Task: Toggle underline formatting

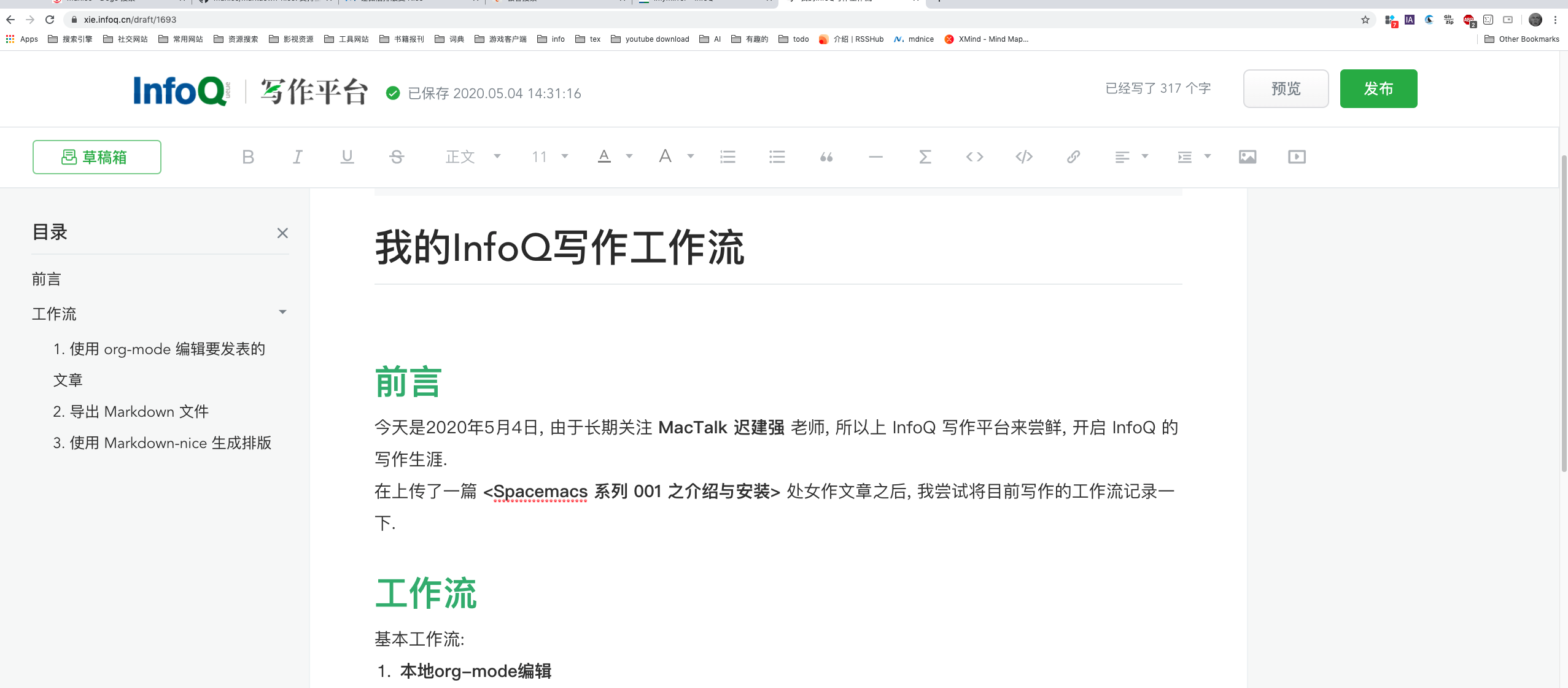Action: coord(347,157)
